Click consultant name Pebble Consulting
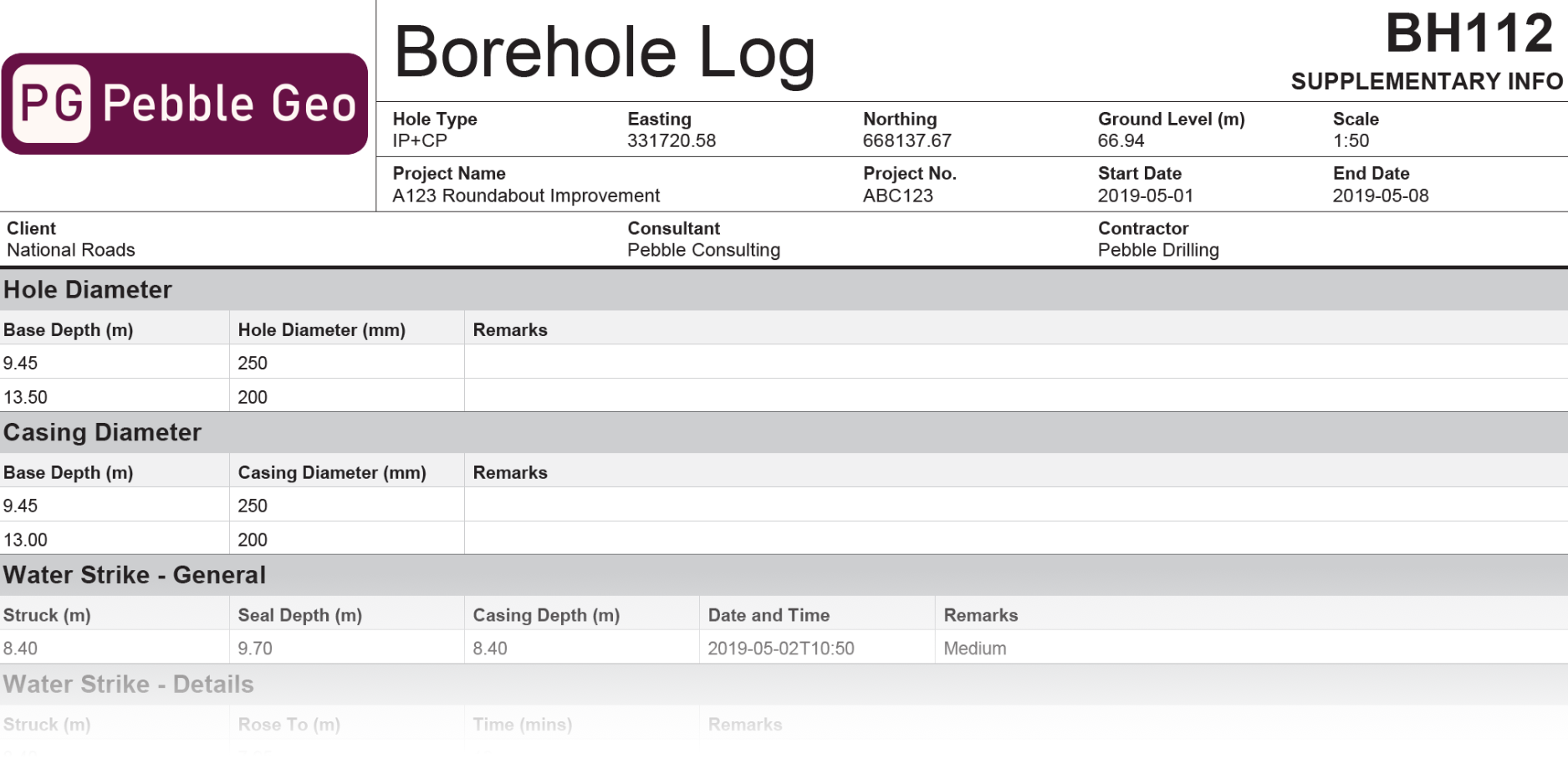 click(x=703, y=250)
